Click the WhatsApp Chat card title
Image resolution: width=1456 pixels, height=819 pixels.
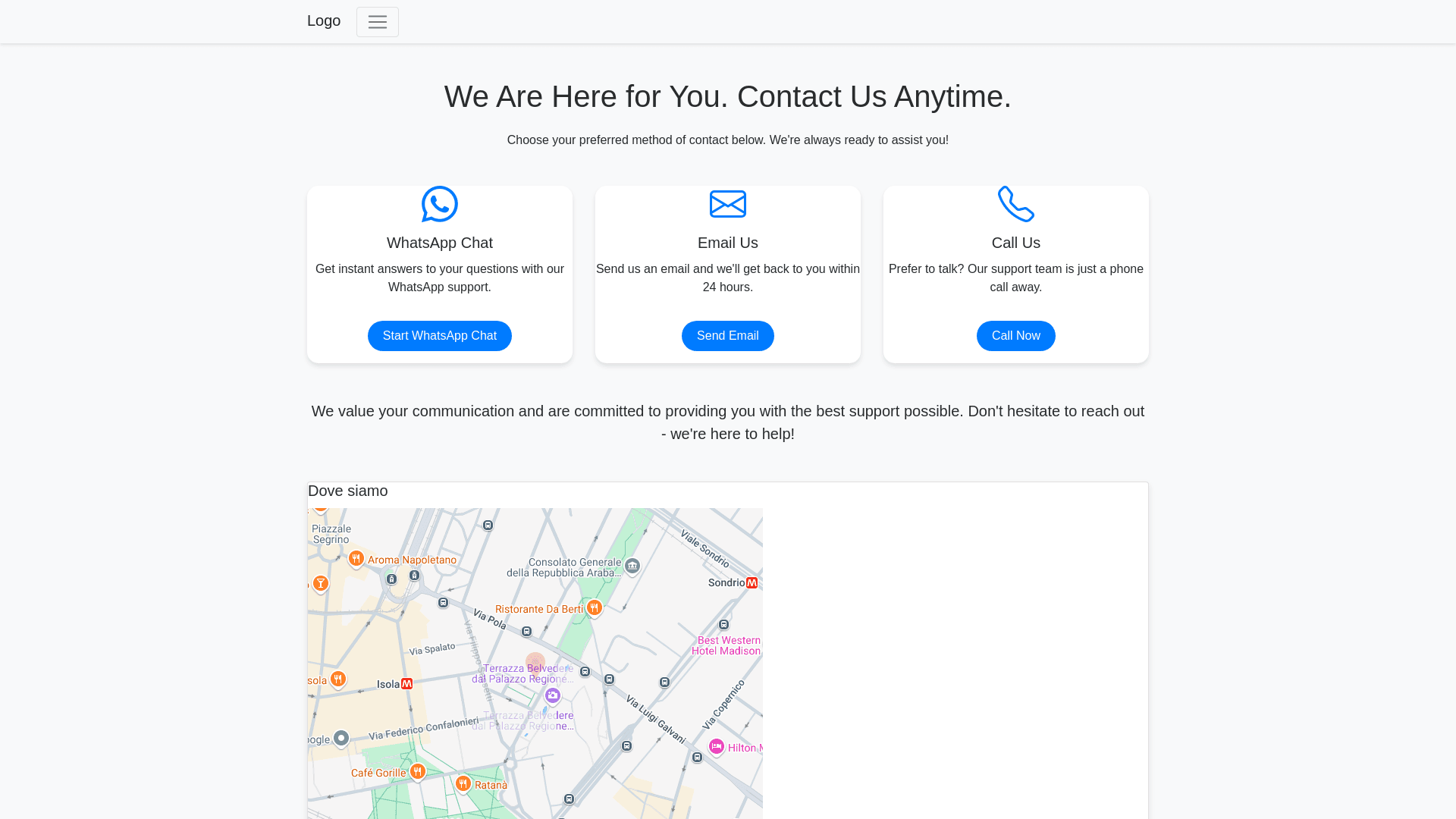click(440, 243)
